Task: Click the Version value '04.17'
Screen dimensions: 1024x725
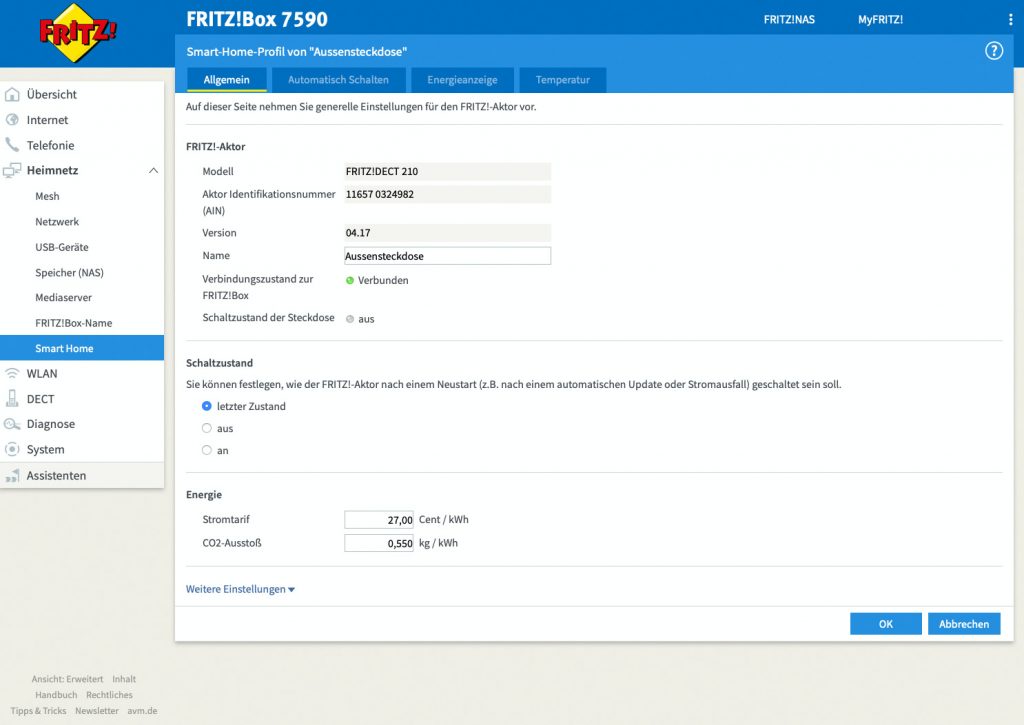Action: 447,233
